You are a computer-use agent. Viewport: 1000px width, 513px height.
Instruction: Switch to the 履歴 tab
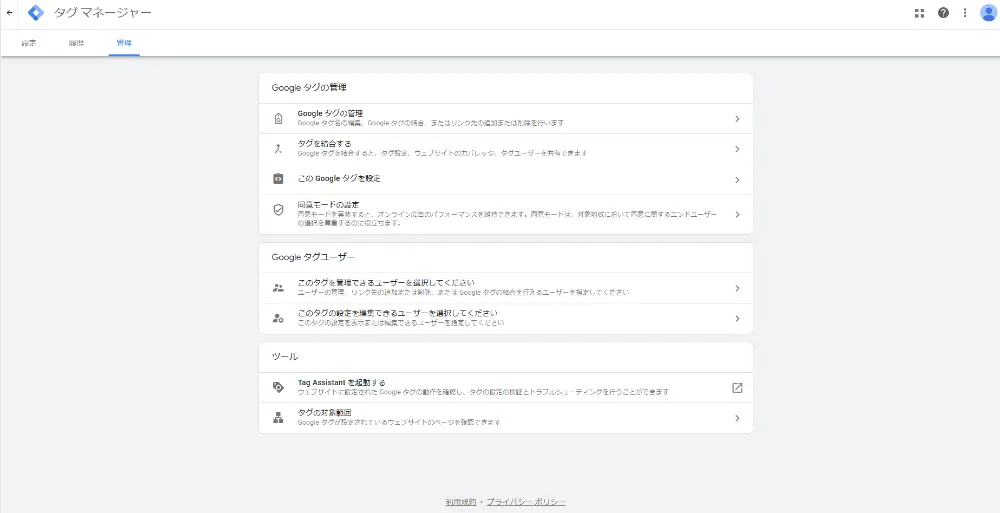coord(77,43)
